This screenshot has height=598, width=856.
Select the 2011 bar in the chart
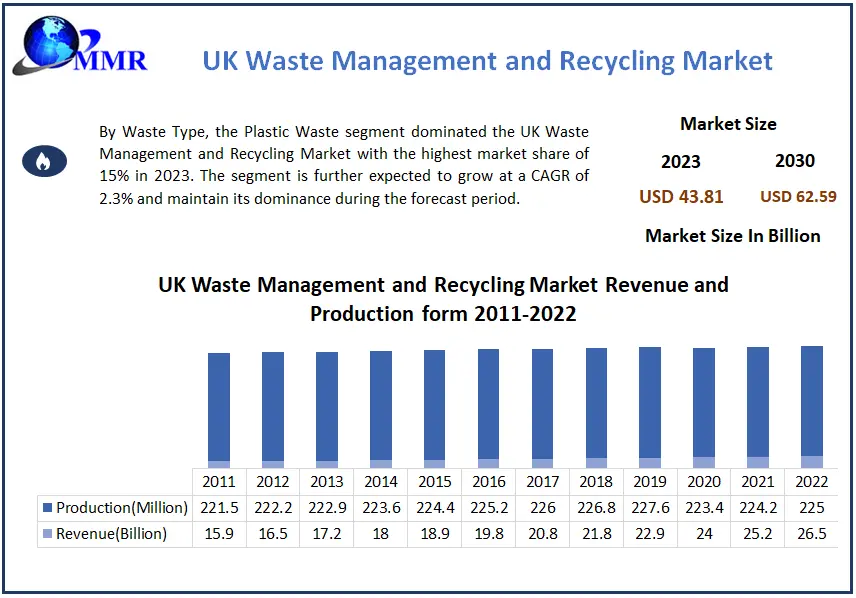pyautogui.click(x=219, y=410)
